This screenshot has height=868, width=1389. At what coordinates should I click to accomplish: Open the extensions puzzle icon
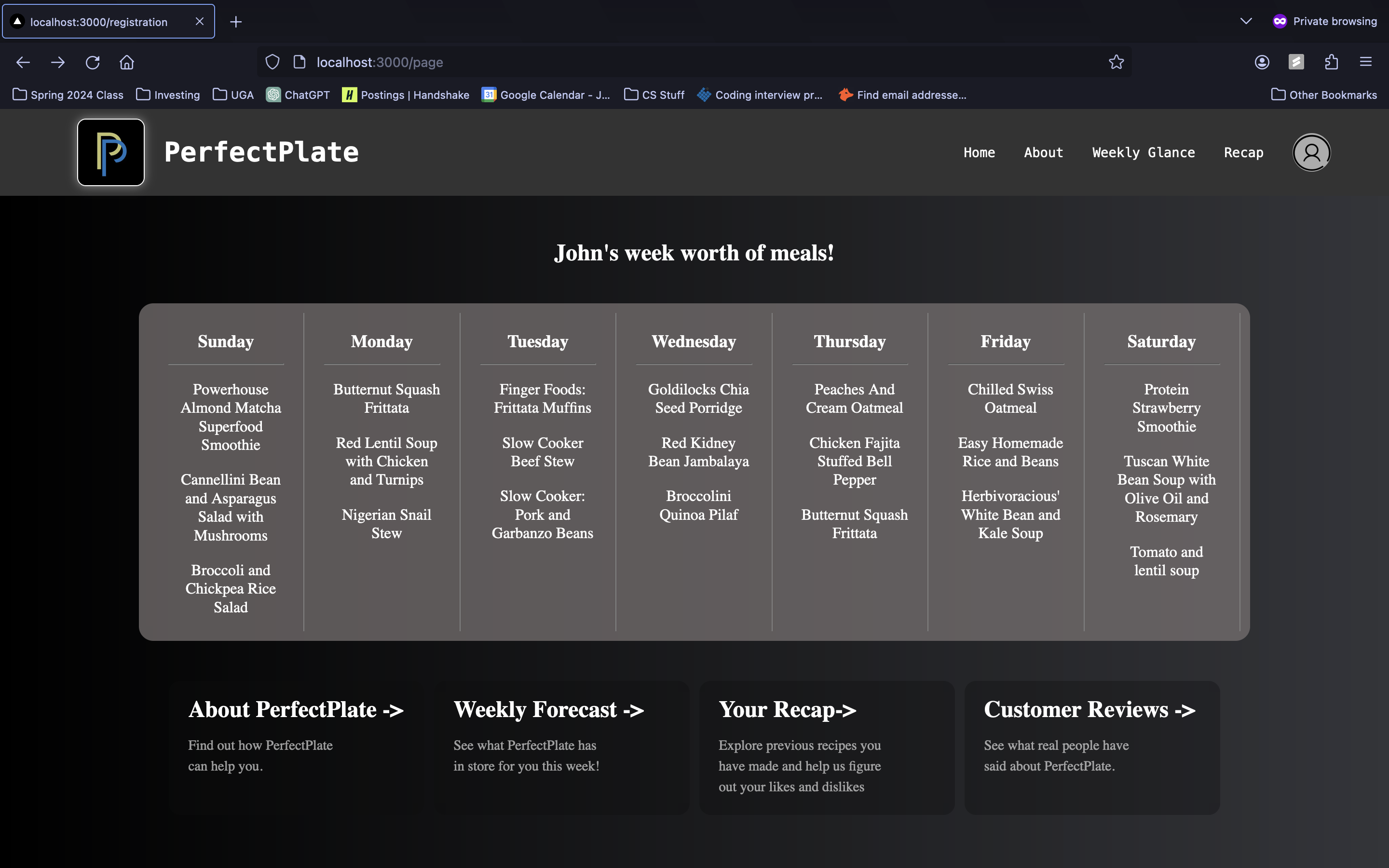coord(1331,62)
